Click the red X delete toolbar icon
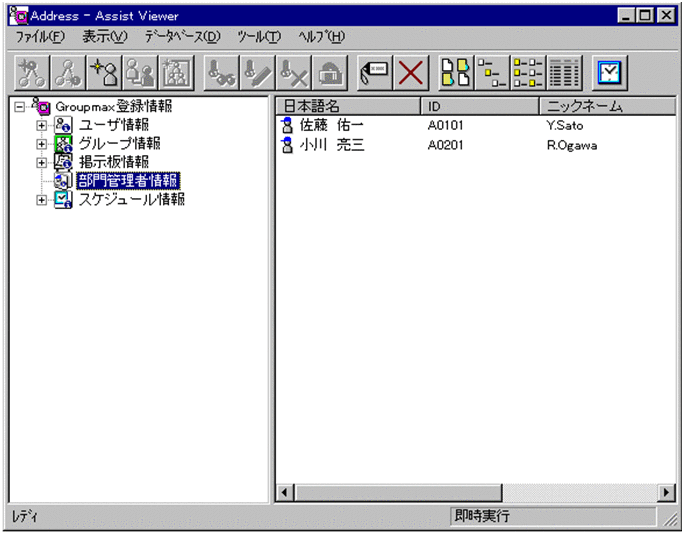 [412, 71]
